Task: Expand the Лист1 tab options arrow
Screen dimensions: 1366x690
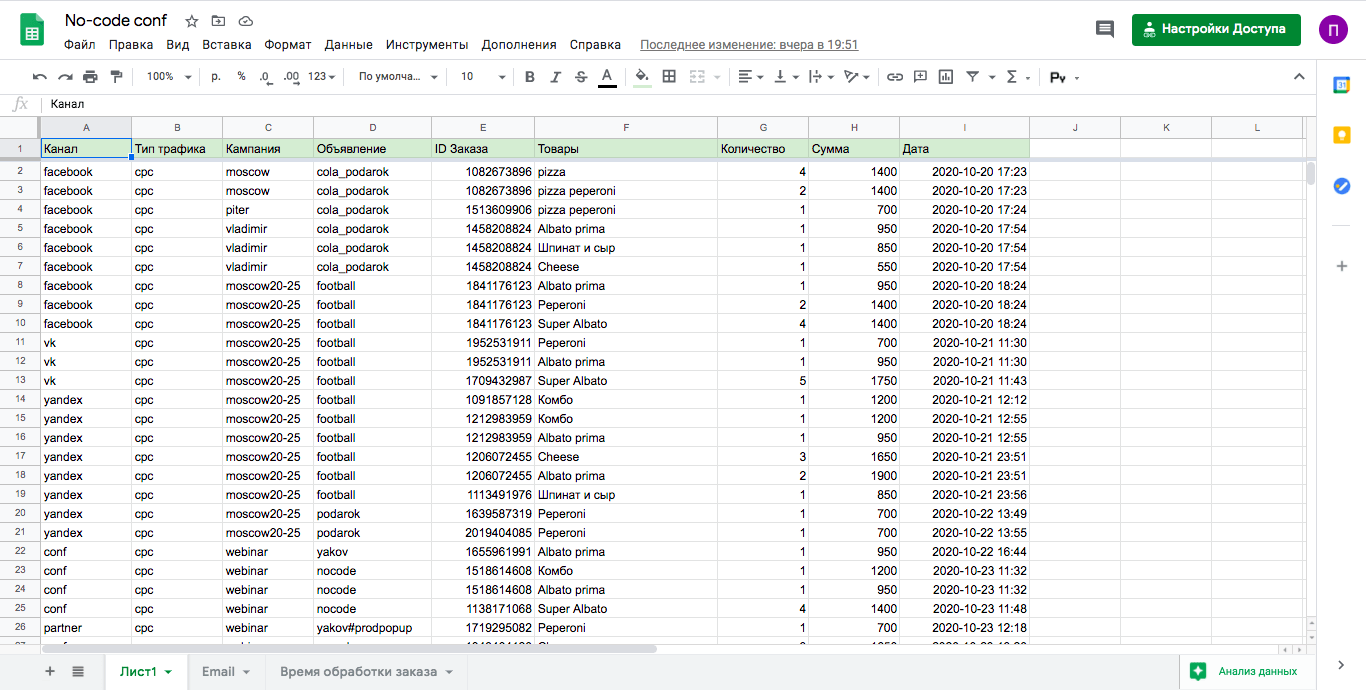Action: coord(168,672)
